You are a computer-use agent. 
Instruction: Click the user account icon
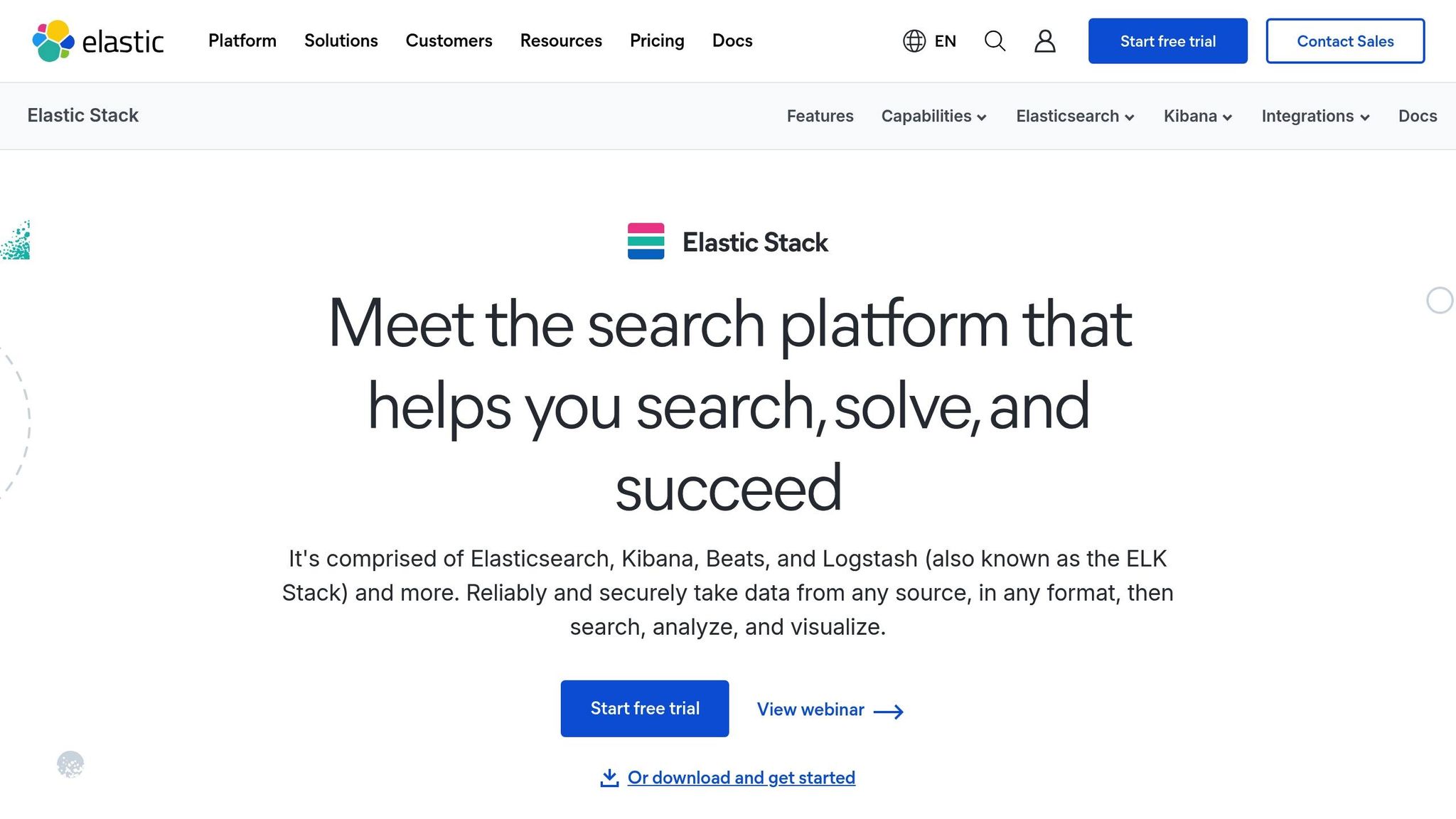(x=1044, y=41)
